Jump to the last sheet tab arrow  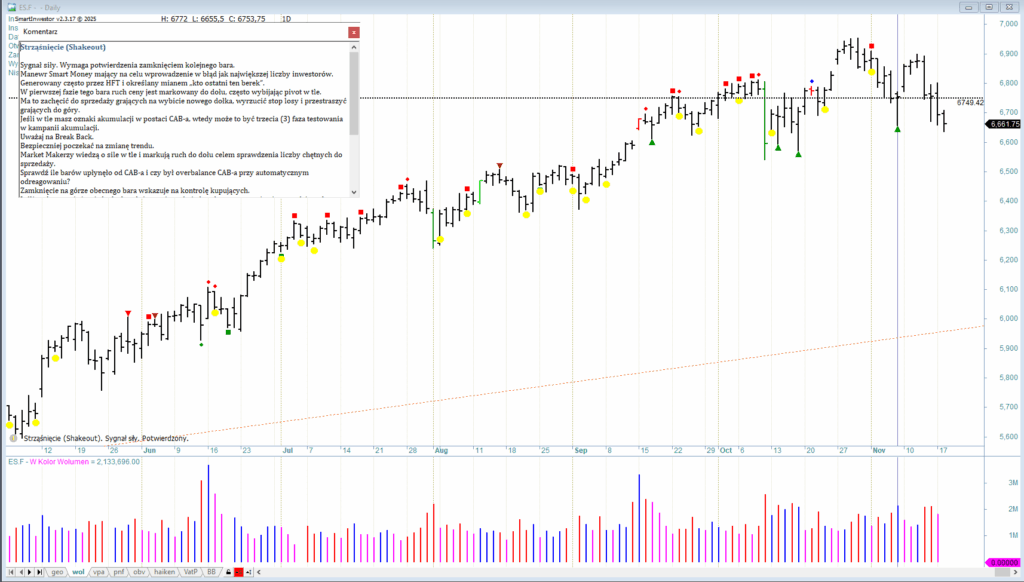40,572
